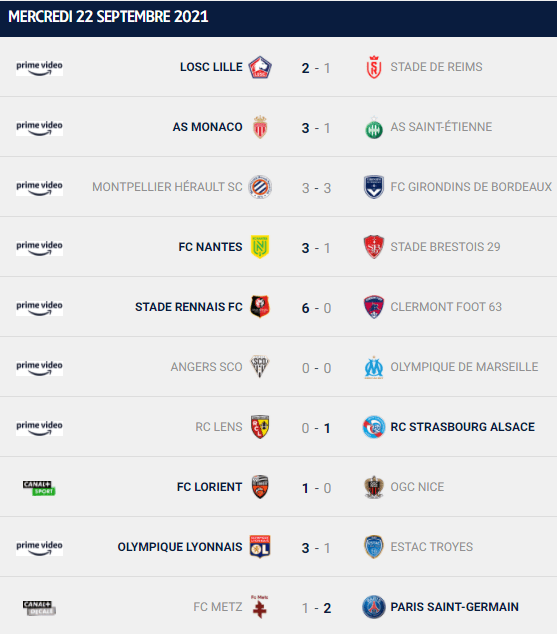View the 6 - 0 Rennais match score
The image size is (557, 634).
tap(316, 308)
